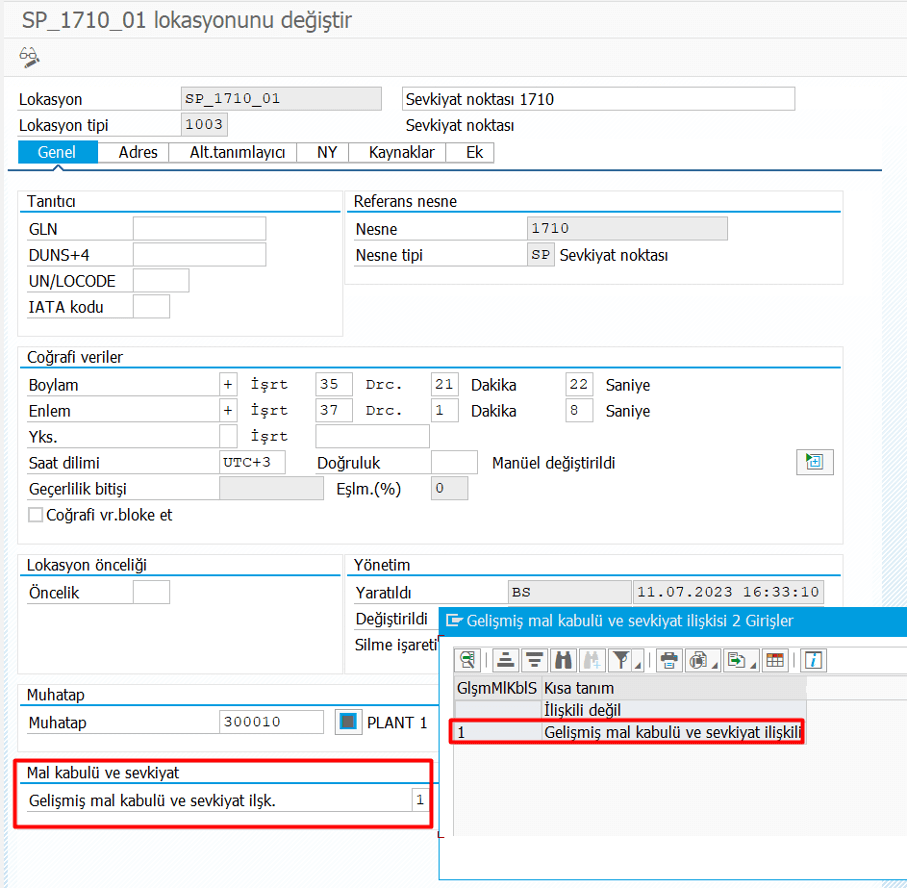This screenshot has height=888, width=908.
Task: Switch to the Adres tab
Action: (138, 152)
